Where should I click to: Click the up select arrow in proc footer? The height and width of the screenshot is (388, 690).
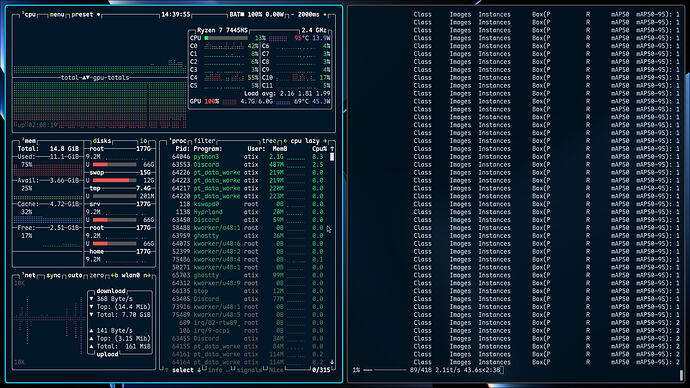click(x=167, y=370)
